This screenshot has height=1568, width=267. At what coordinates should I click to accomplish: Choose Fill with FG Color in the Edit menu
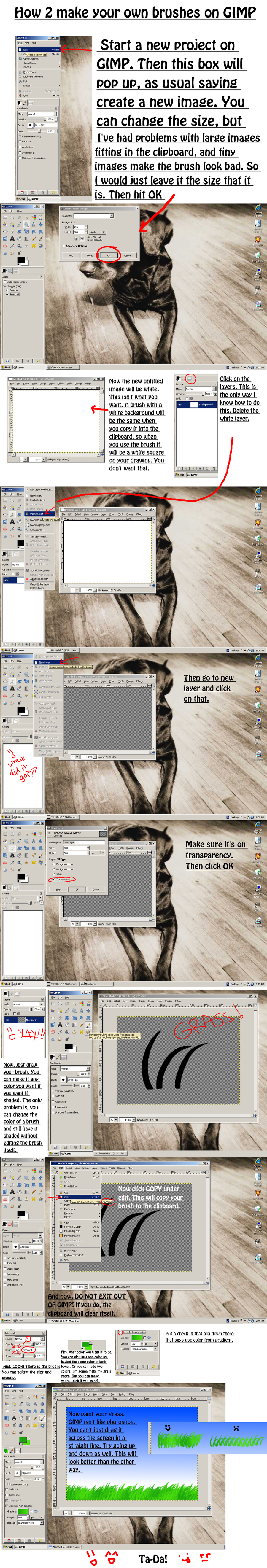80,1227
